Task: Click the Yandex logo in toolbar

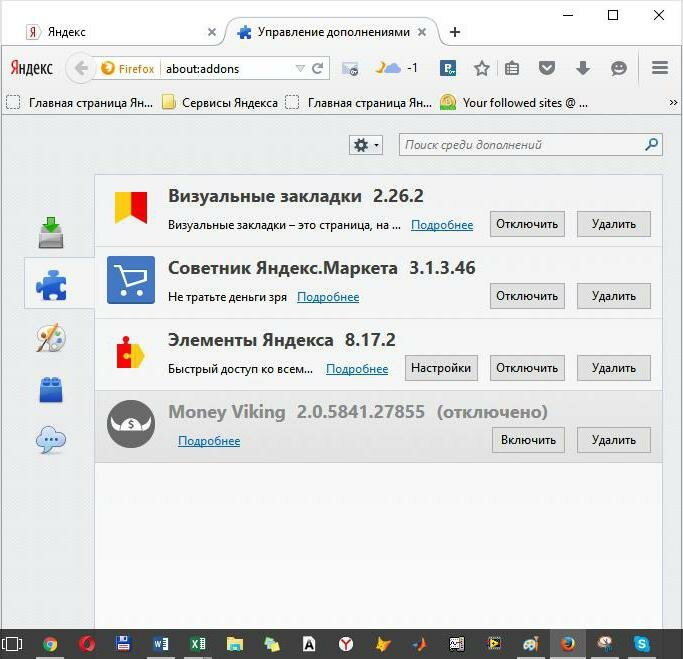Action: [31, 68]
